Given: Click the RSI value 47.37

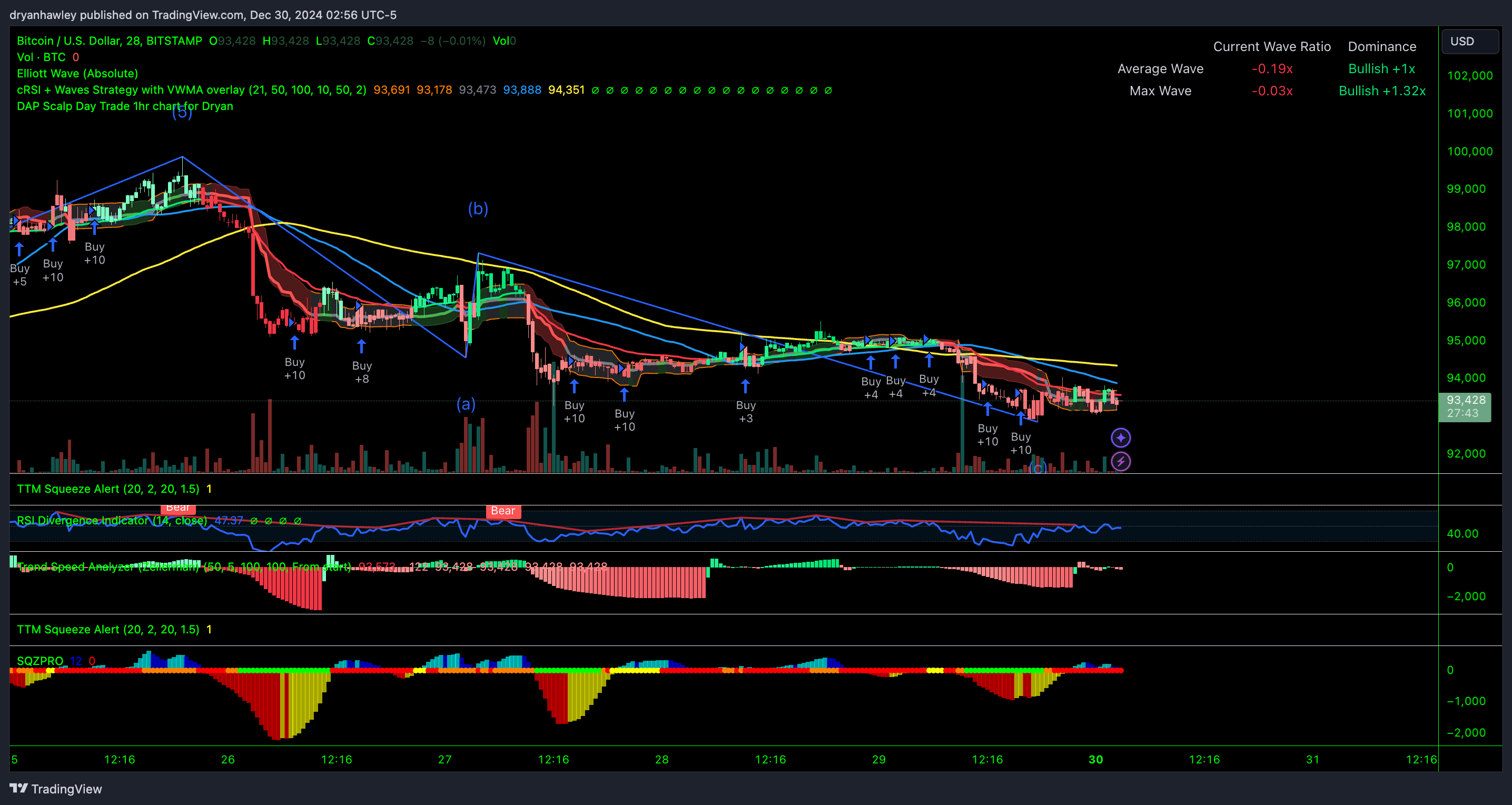Looking at the screenshot, I should 229,521.
